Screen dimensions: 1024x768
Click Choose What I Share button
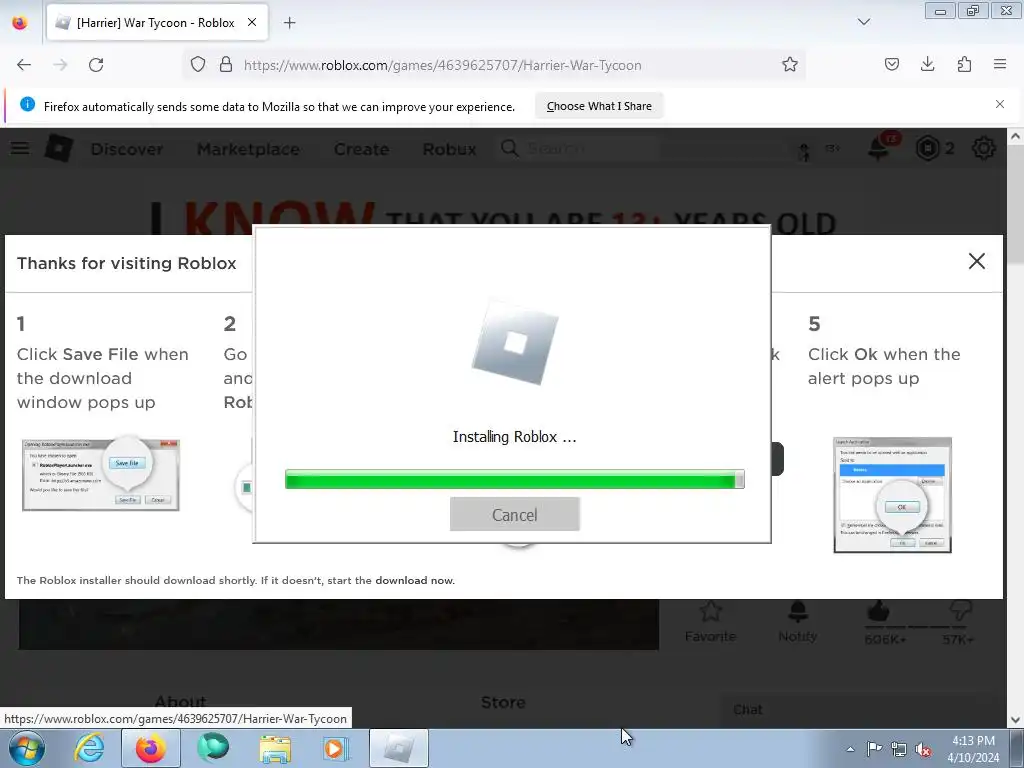point(599,106)
